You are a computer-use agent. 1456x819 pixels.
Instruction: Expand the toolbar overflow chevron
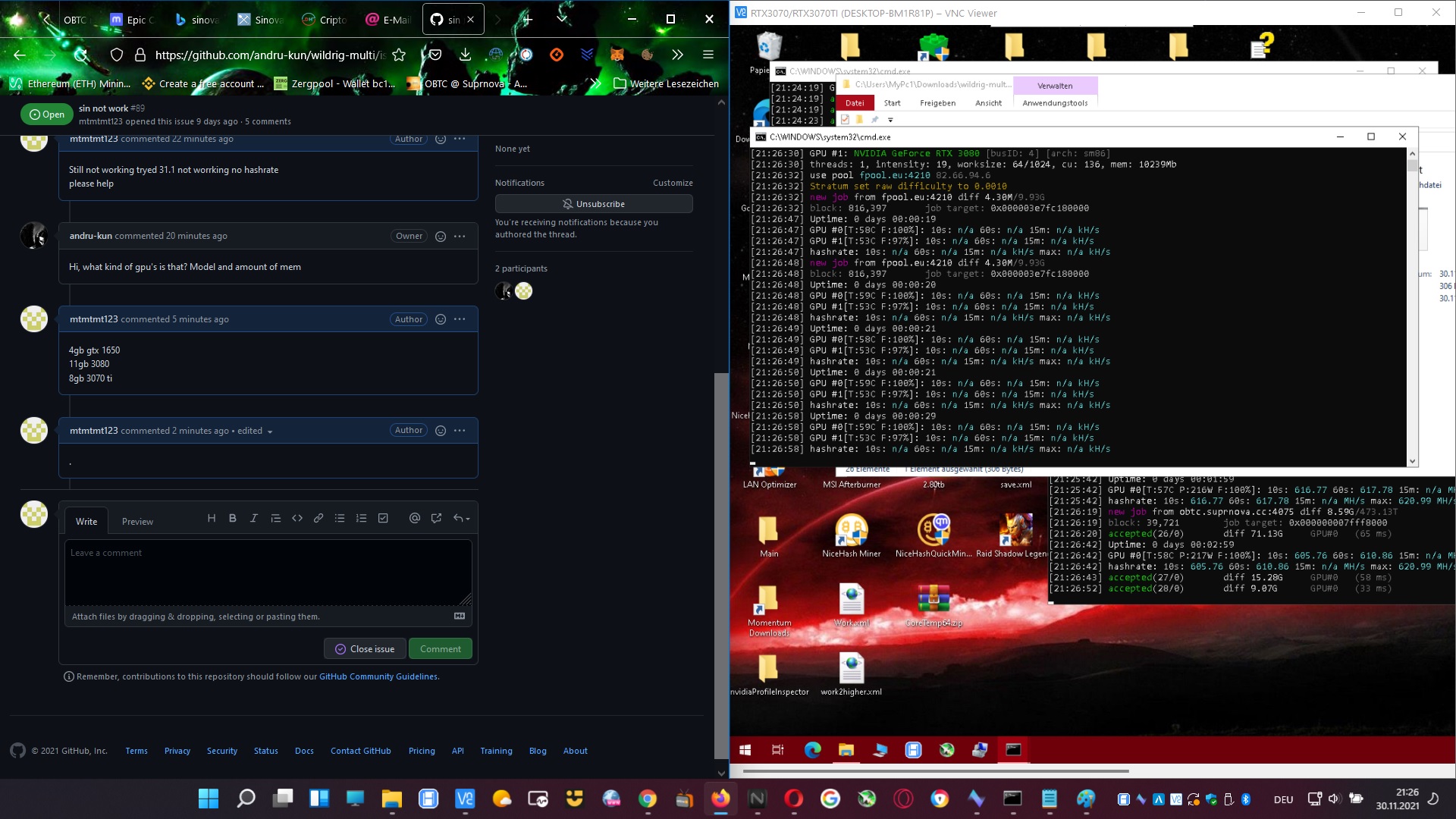(x=677, y=54)
